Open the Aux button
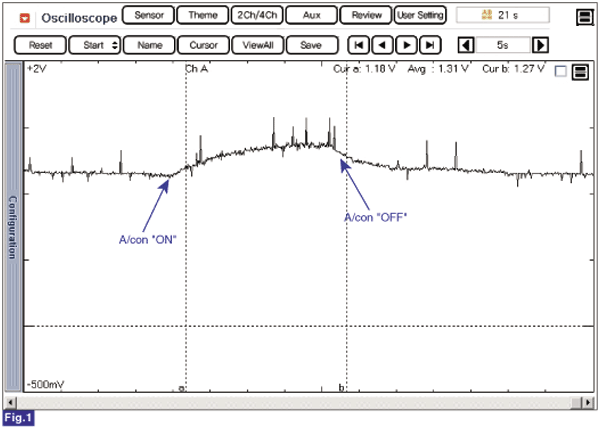The width and height of the screenshot is (600, 427). click(311, 15)
